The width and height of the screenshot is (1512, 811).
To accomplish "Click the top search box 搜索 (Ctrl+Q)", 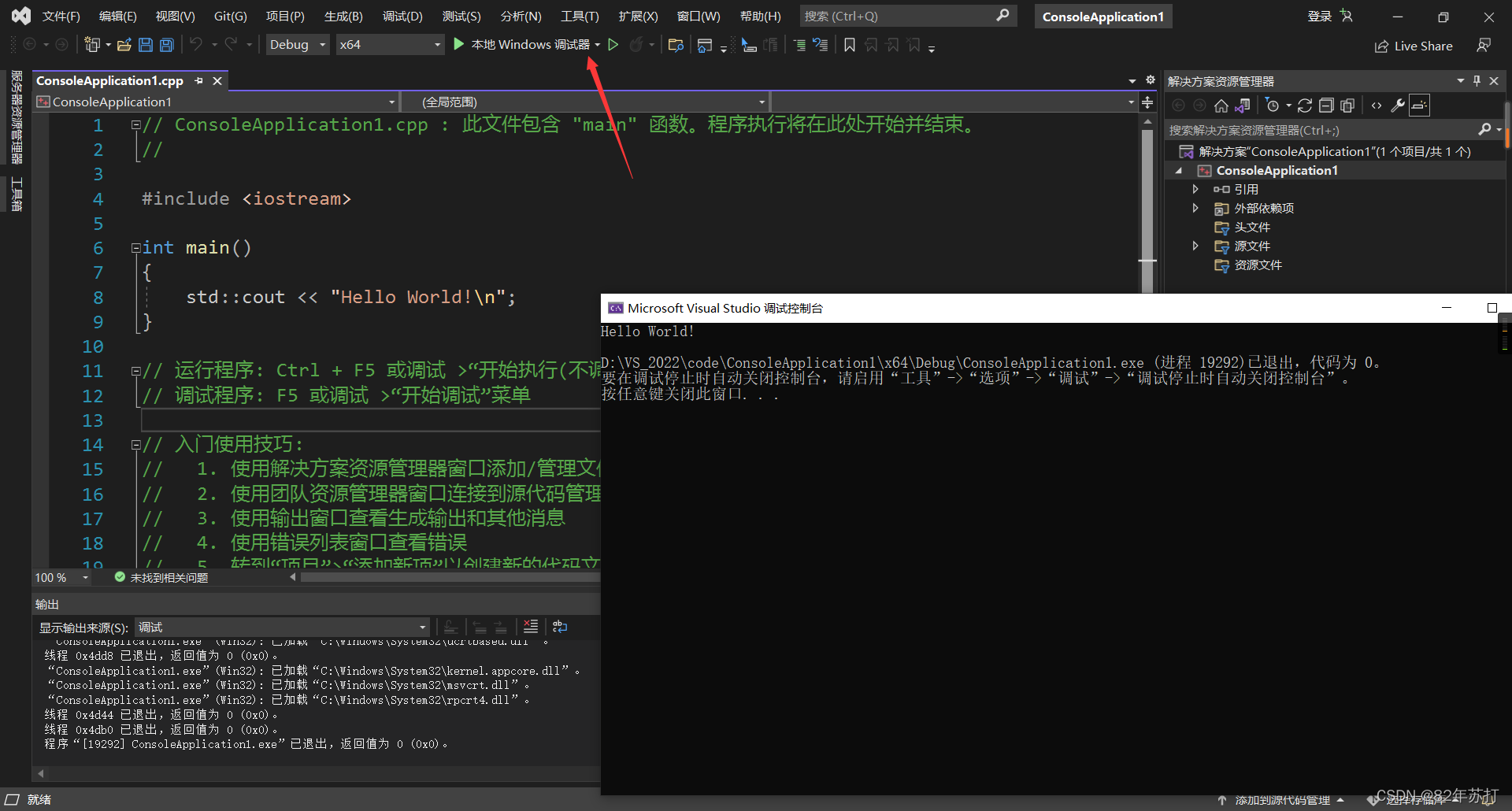I will (908, 16).
